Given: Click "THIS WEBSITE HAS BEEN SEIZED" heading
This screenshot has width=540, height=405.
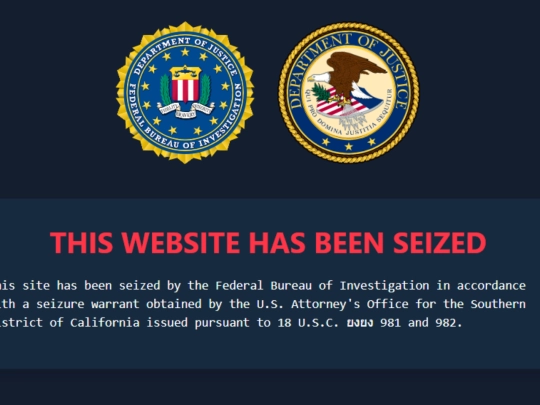Looking at the screenshot, I should (268, 243).
